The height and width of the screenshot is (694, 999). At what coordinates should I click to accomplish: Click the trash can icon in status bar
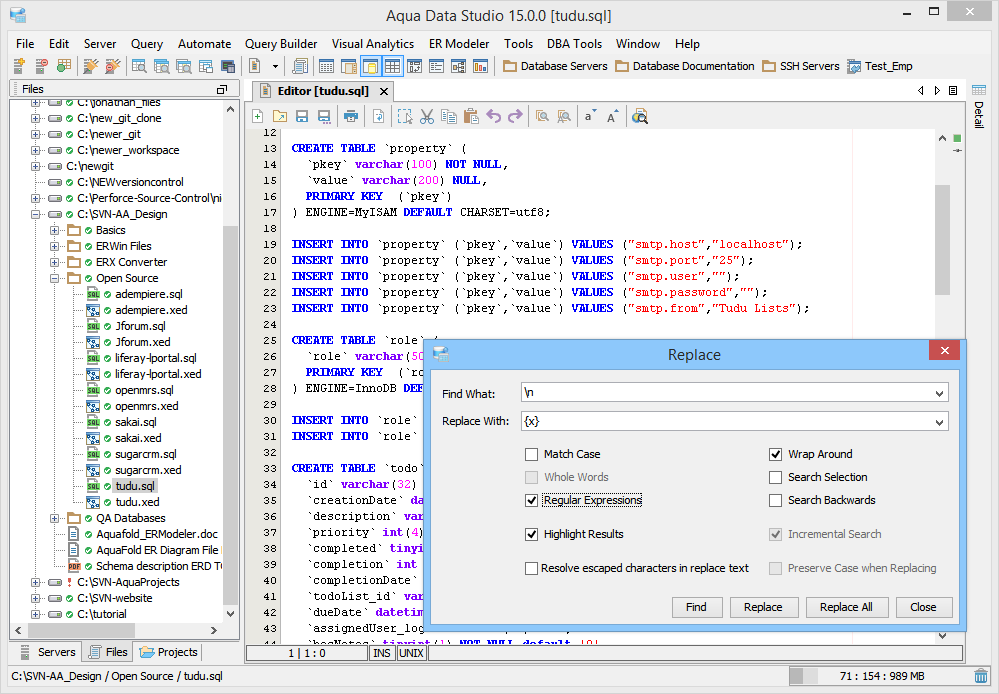pyautogui.click(x=981, y=677)
